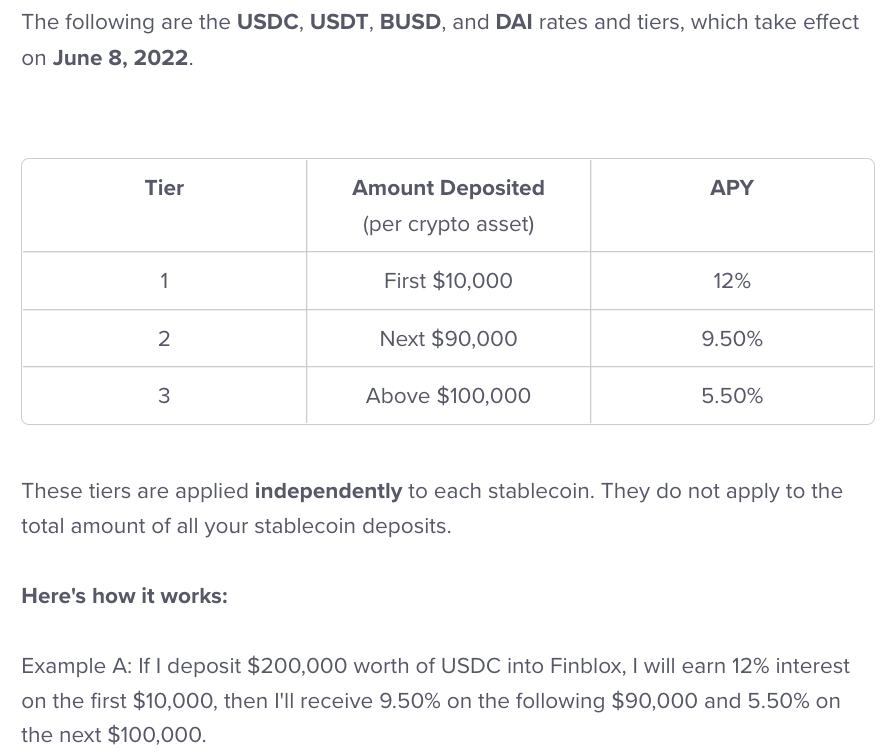The image size is (884, 754).
Task: Click the Tier column header
Action: [x=164, y=188]
